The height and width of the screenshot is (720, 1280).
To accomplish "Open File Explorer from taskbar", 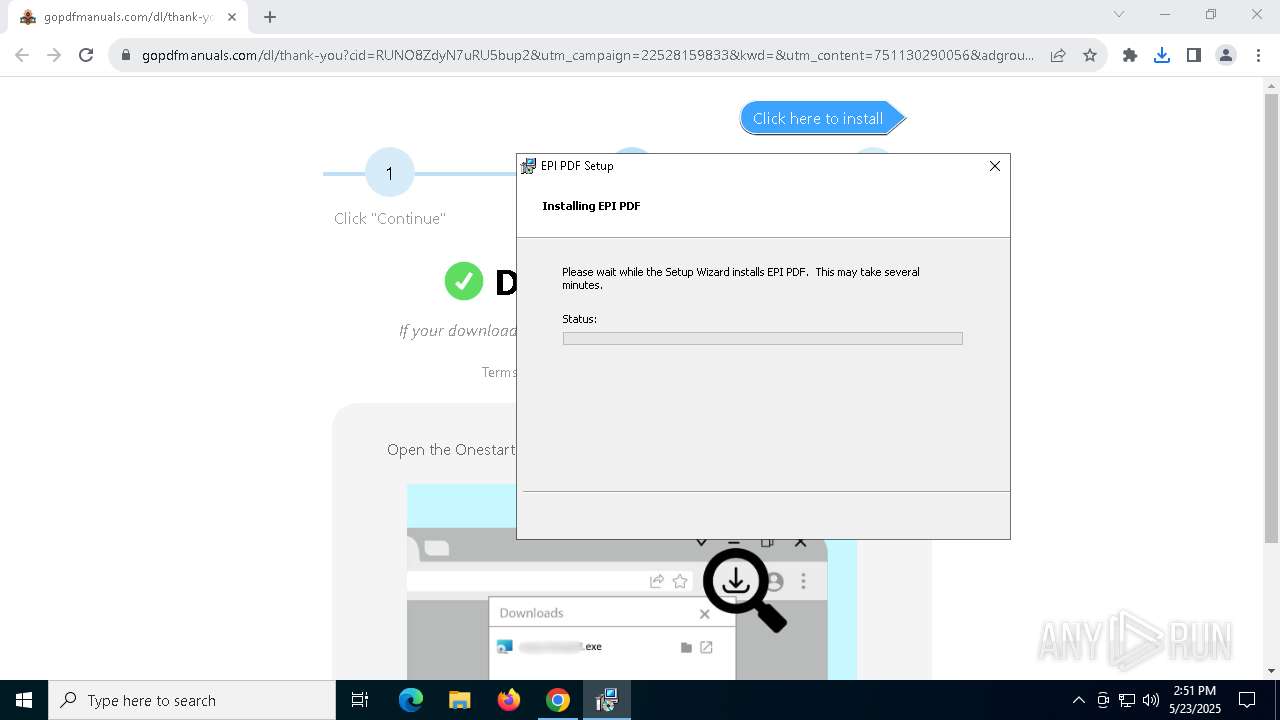I will pyautogui.click(x=460, y=700).
